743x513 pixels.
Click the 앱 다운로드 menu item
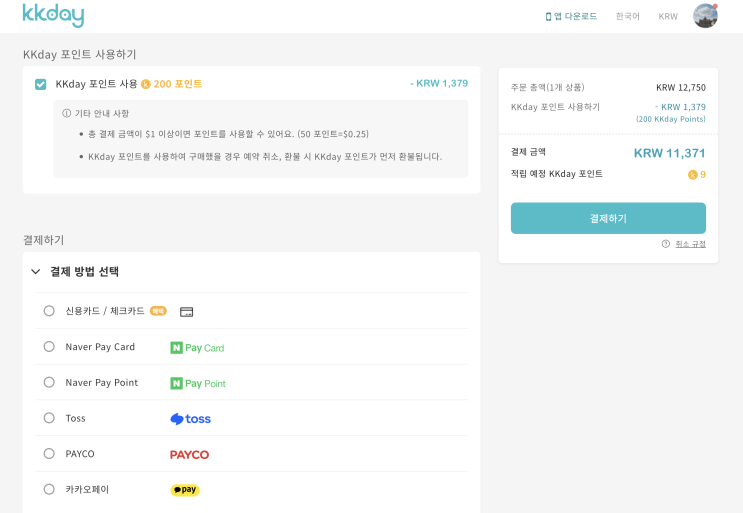pyautogui.click(x=571, y=16)
